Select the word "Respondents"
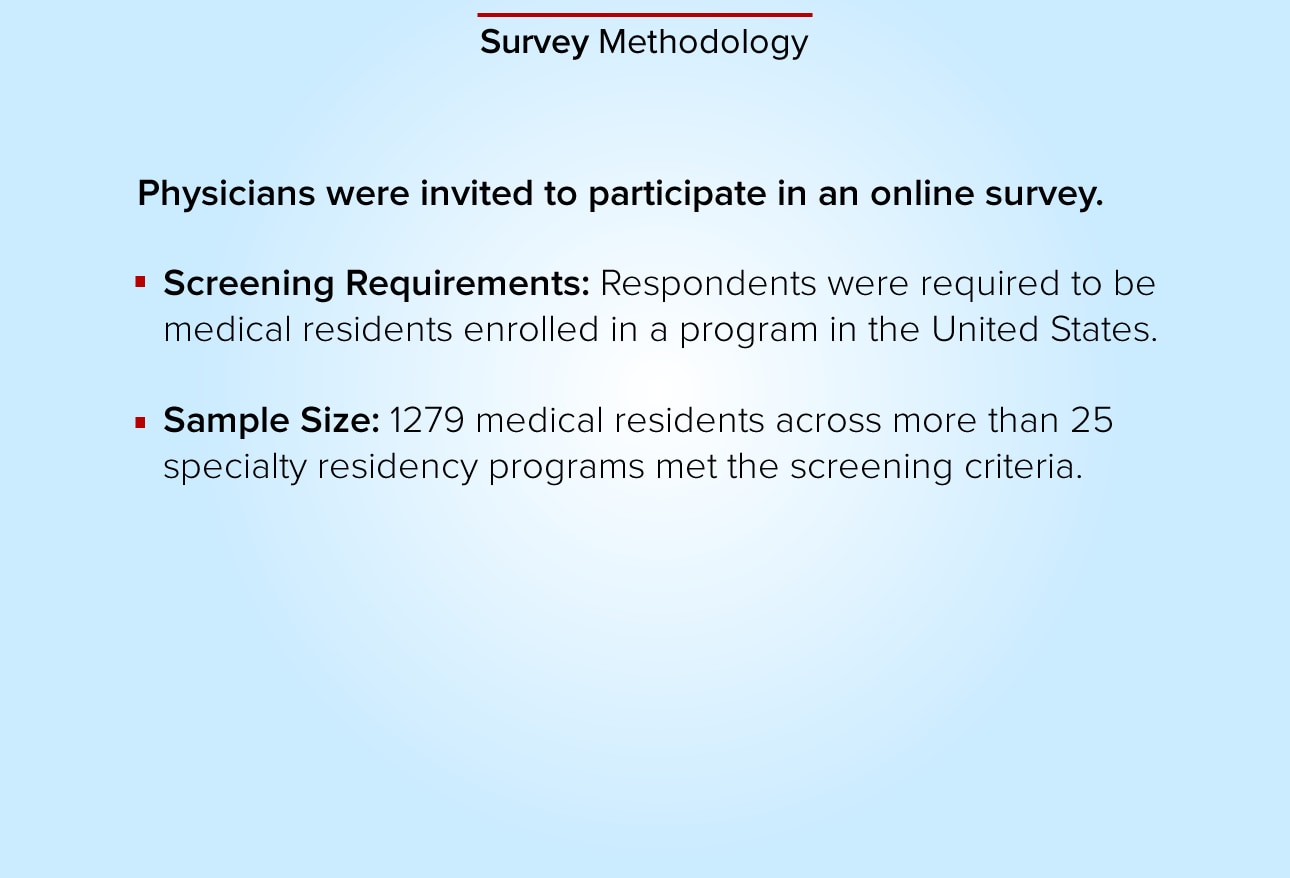This screenshot has height=878, width=1290. 708,285
